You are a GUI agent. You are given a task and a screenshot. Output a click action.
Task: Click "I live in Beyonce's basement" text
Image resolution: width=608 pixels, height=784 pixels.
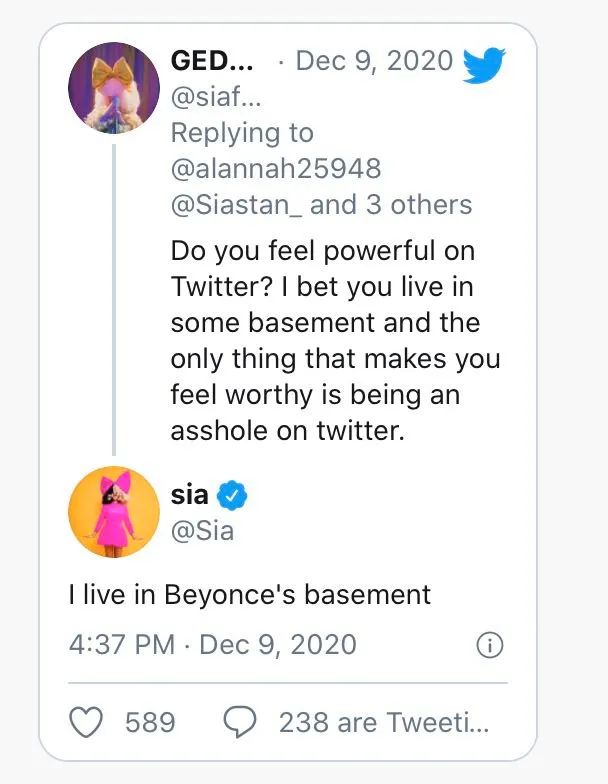pos(250,594)
